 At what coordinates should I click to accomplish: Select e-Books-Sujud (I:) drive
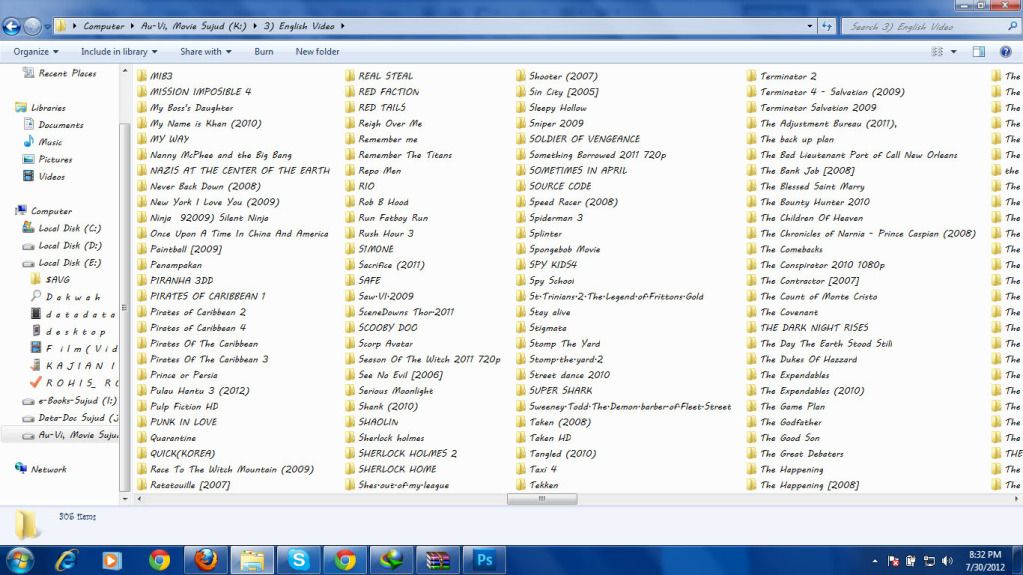pos(77,401)
